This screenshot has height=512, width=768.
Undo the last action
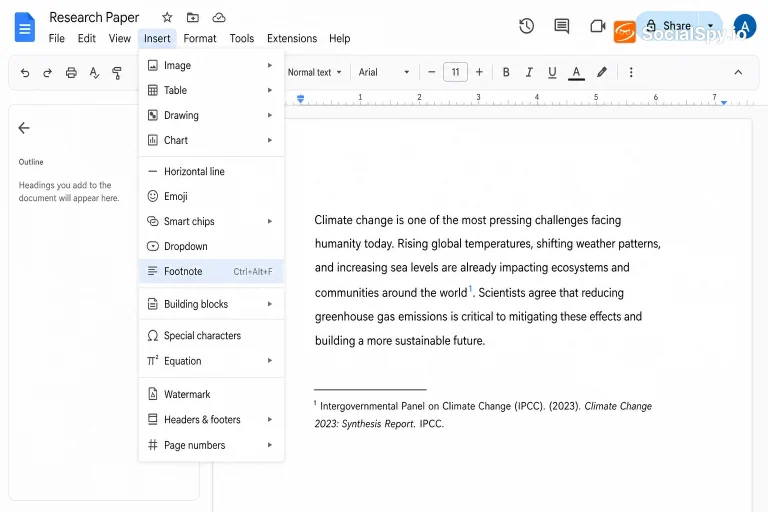click(25, 73)
